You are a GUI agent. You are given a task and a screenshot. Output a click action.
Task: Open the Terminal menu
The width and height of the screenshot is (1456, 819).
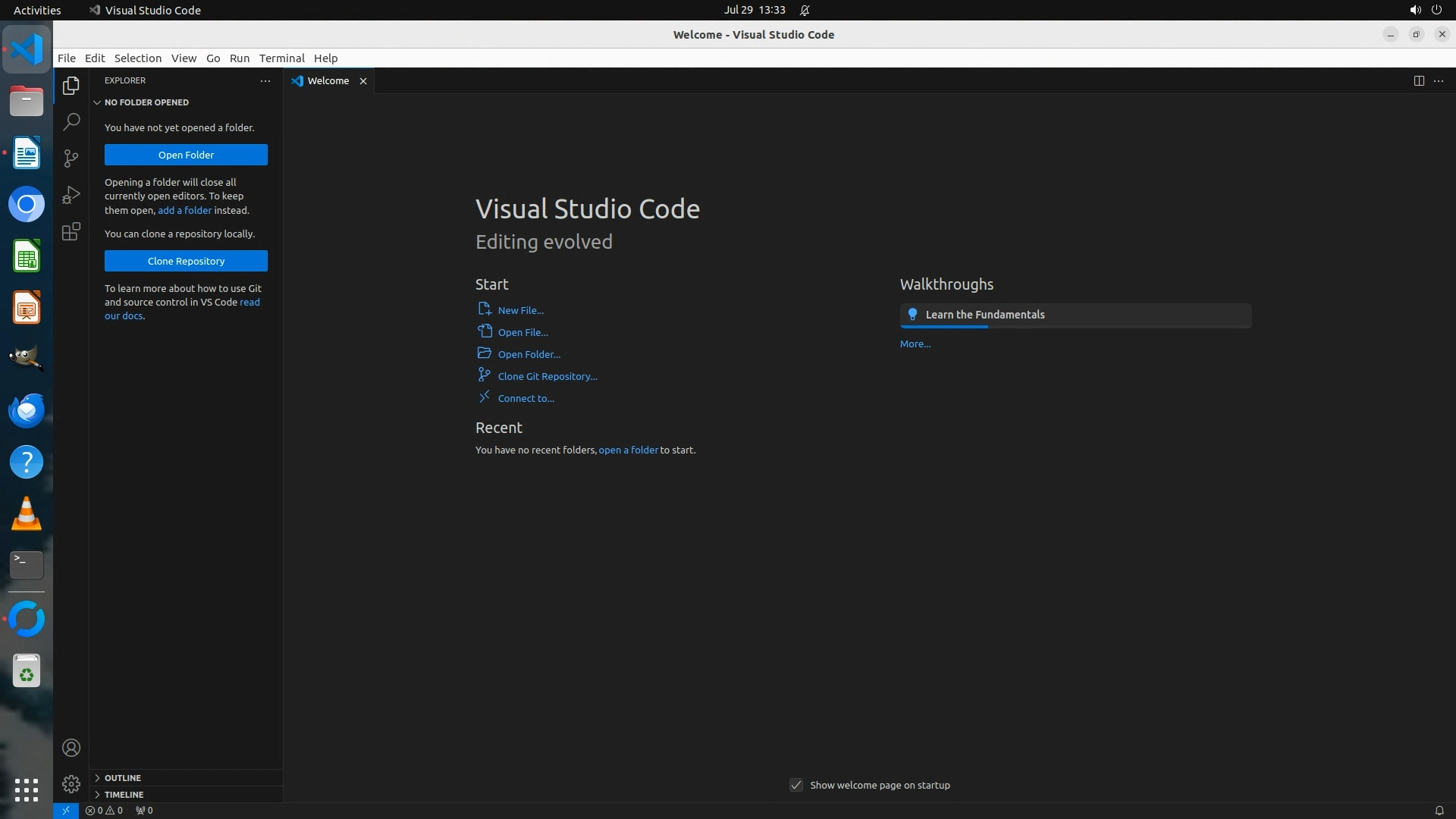click(281, 58)
